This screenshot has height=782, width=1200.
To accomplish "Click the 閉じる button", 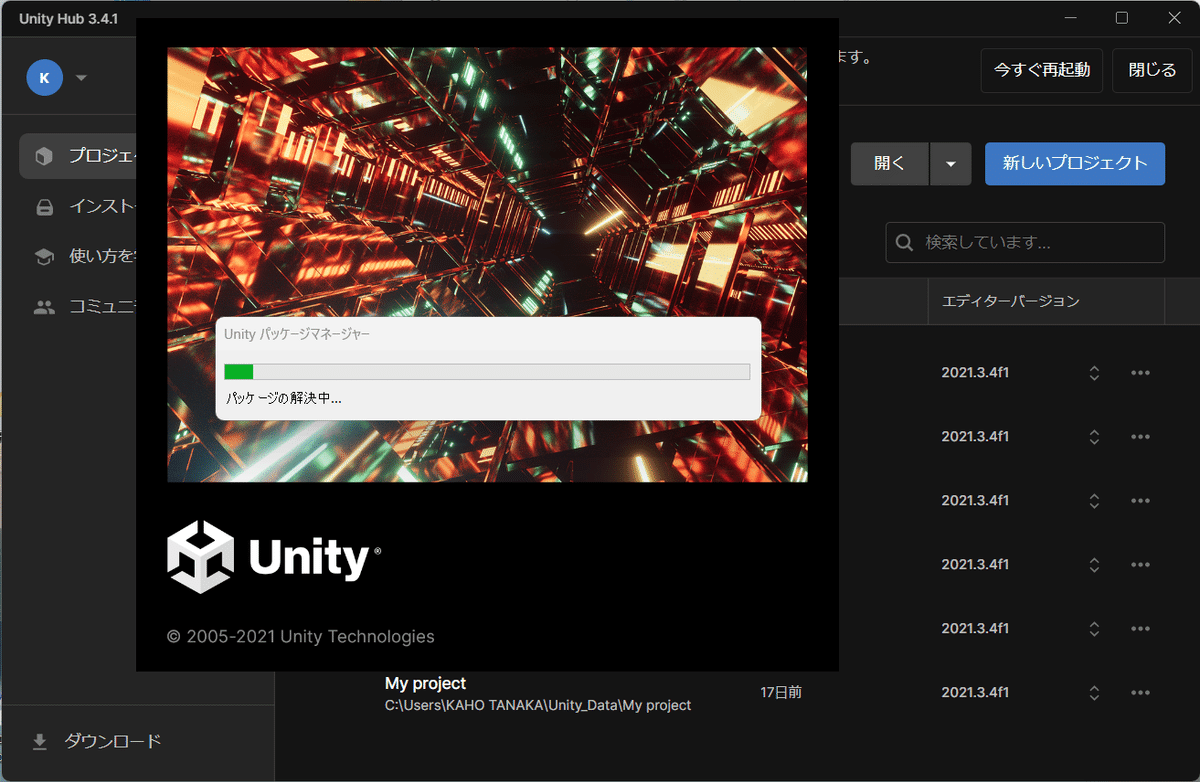I will click(1151, 70).
